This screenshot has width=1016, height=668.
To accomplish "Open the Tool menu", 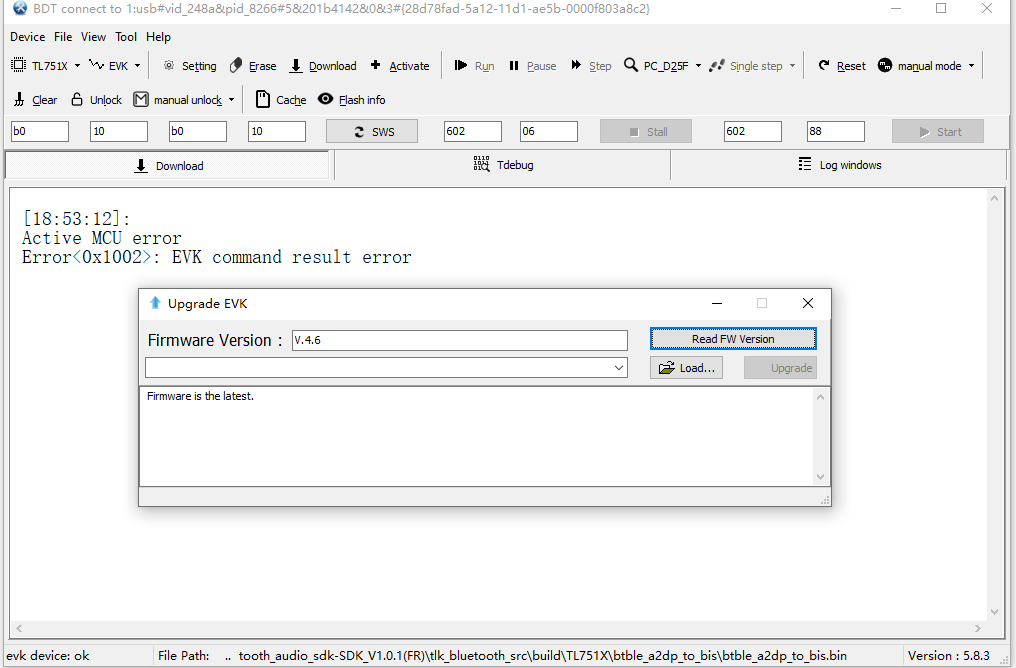I will click(x=126, y=37).
